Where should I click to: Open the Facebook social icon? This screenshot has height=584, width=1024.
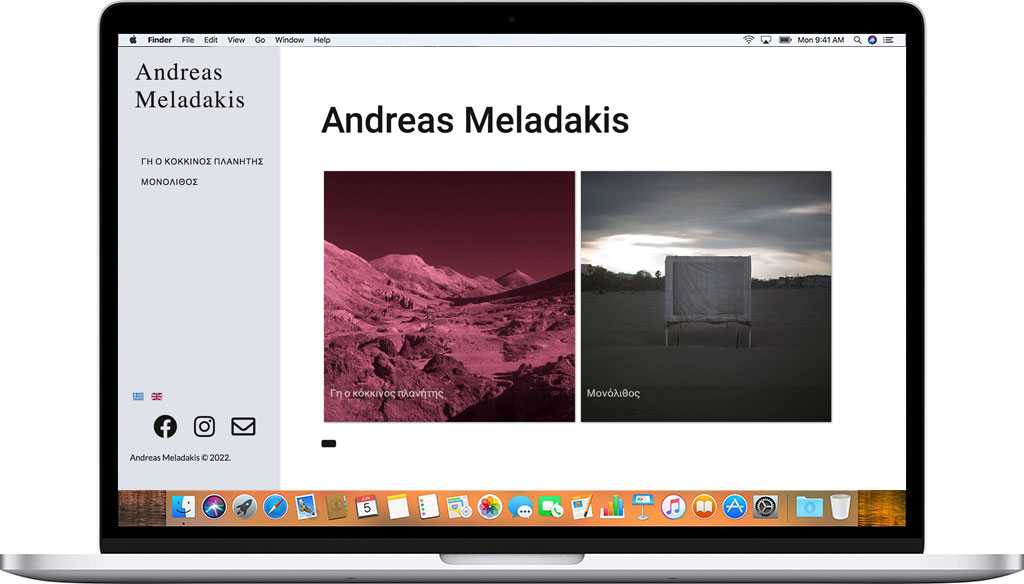pos(165,427)
